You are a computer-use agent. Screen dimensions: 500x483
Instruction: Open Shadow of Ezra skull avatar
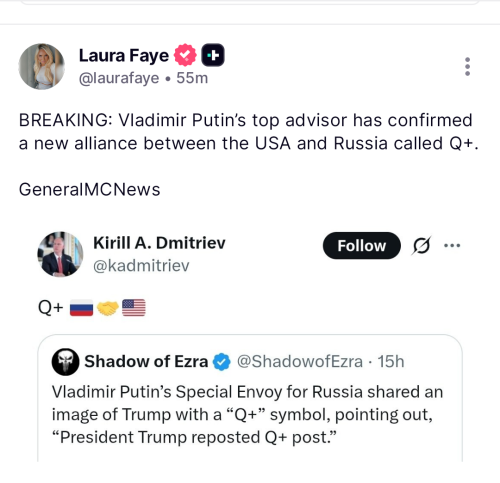point(65,362)
